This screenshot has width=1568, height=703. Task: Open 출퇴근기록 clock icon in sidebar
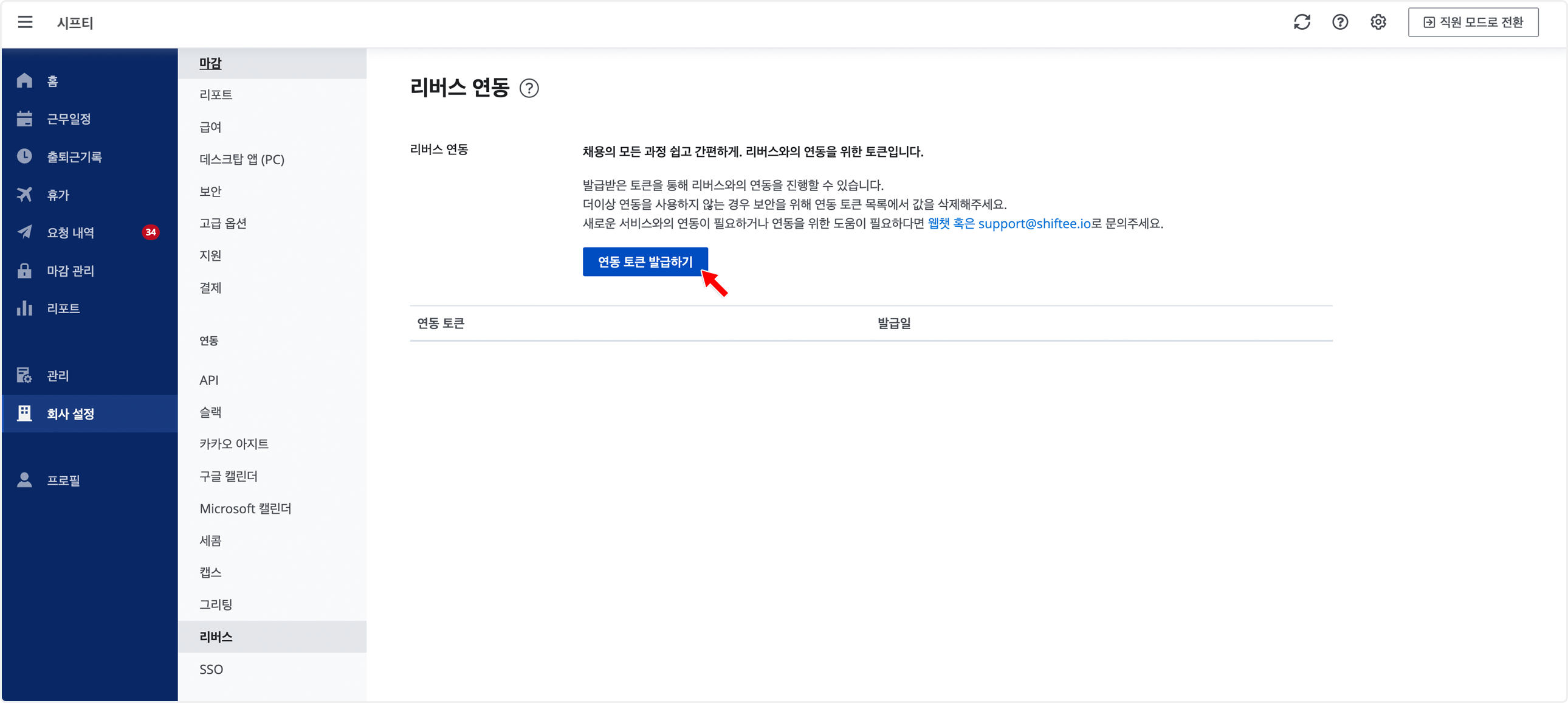click(24, 156)
